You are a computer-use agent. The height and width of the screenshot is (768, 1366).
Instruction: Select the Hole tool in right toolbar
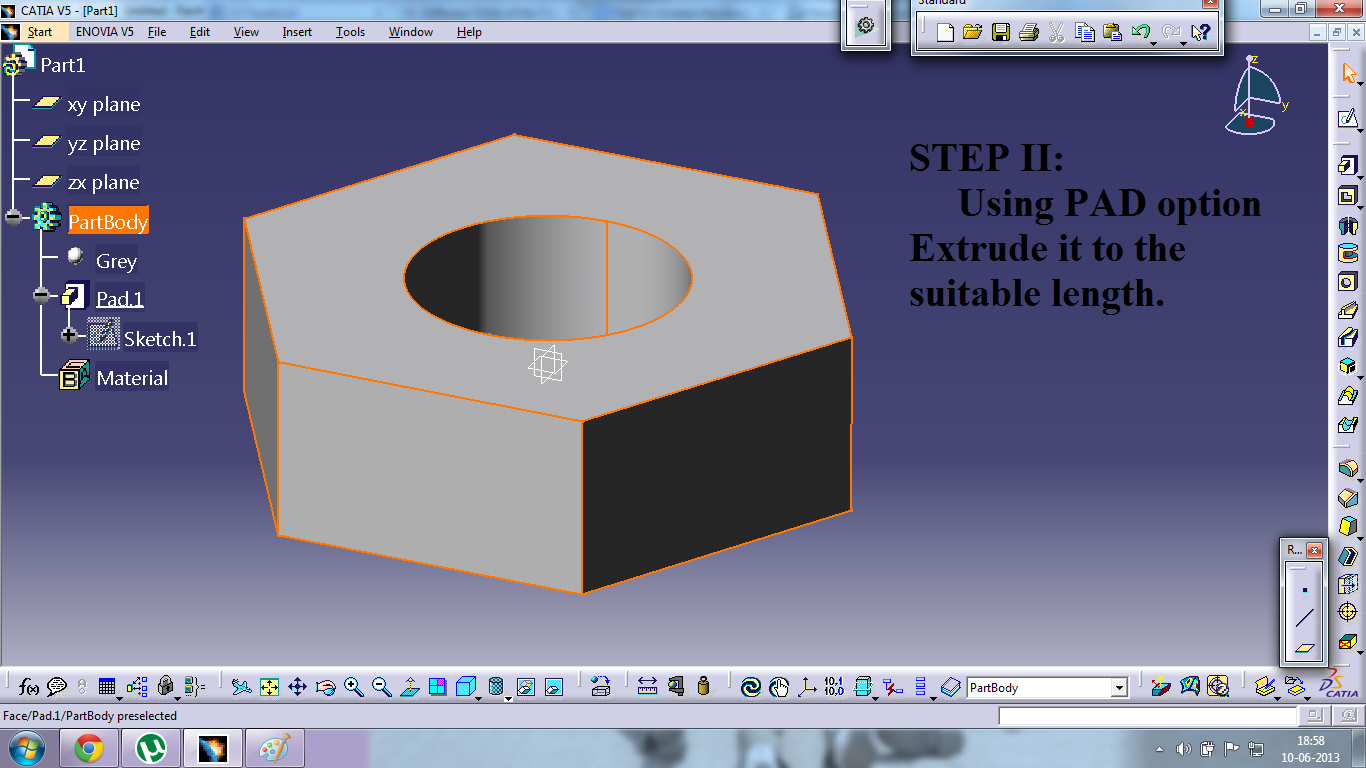tap(1347, 282)
